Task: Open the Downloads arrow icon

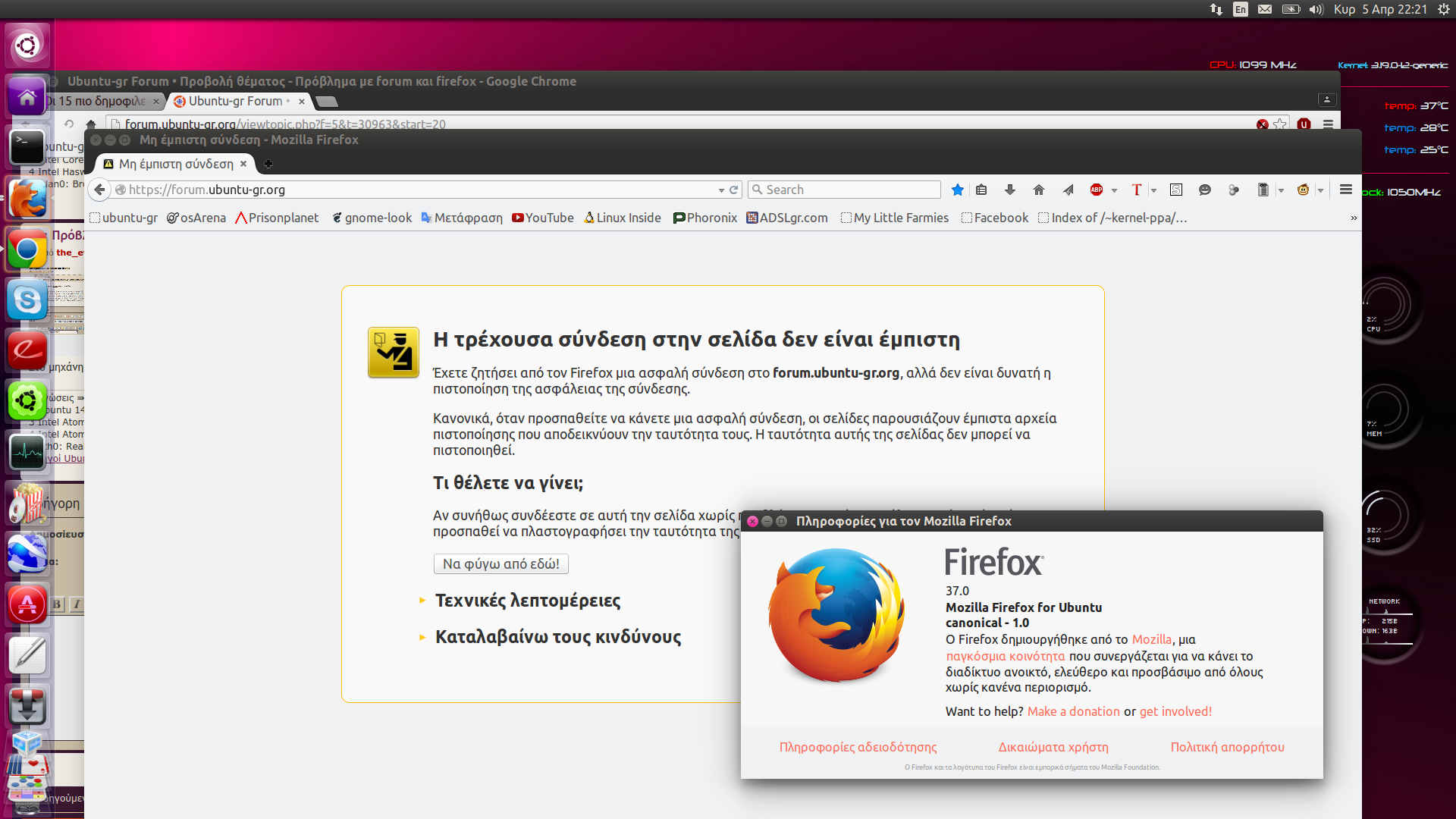Action: (1010, 190)
